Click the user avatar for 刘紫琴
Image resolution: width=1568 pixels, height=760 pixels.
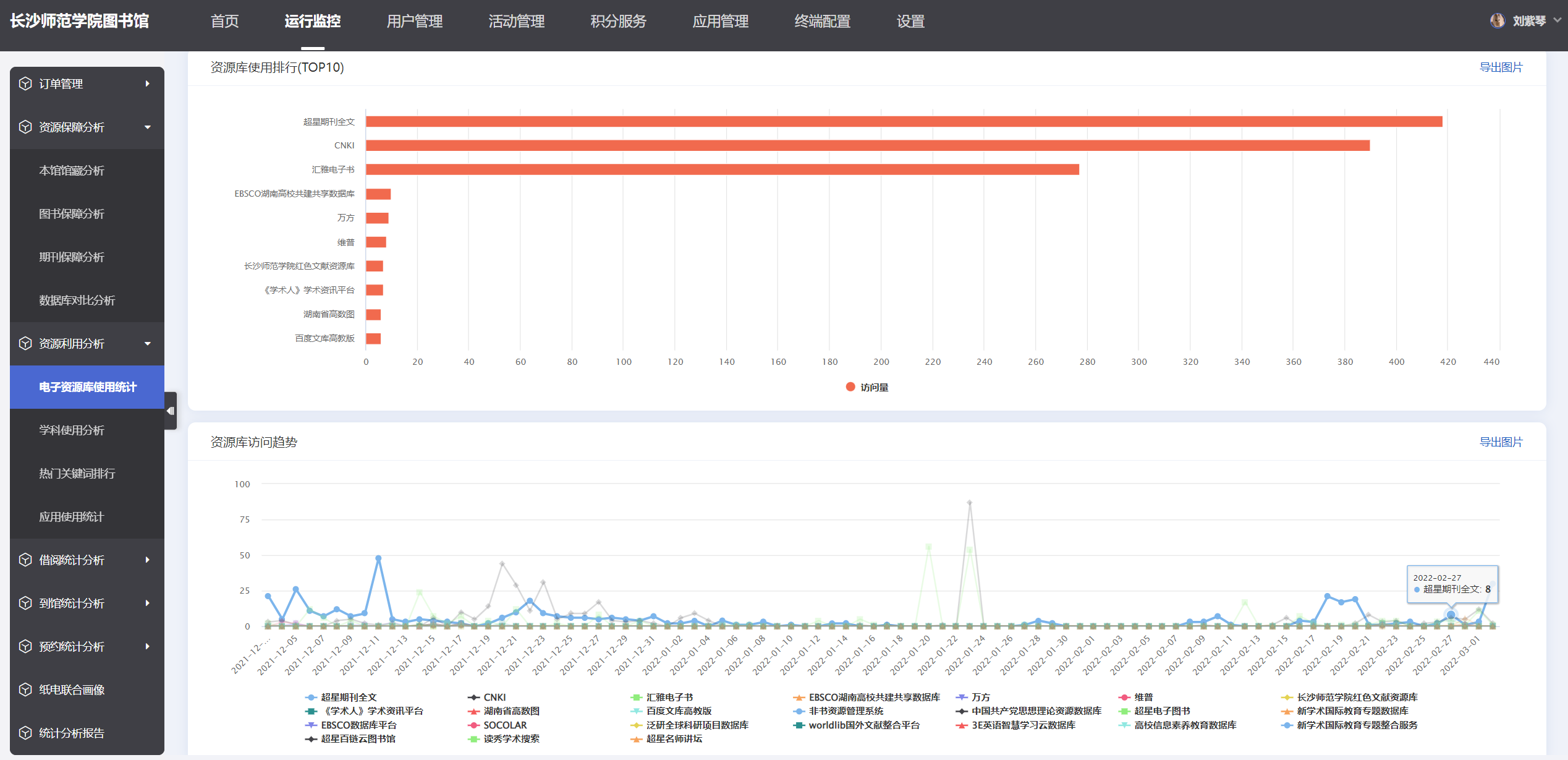1497,21
